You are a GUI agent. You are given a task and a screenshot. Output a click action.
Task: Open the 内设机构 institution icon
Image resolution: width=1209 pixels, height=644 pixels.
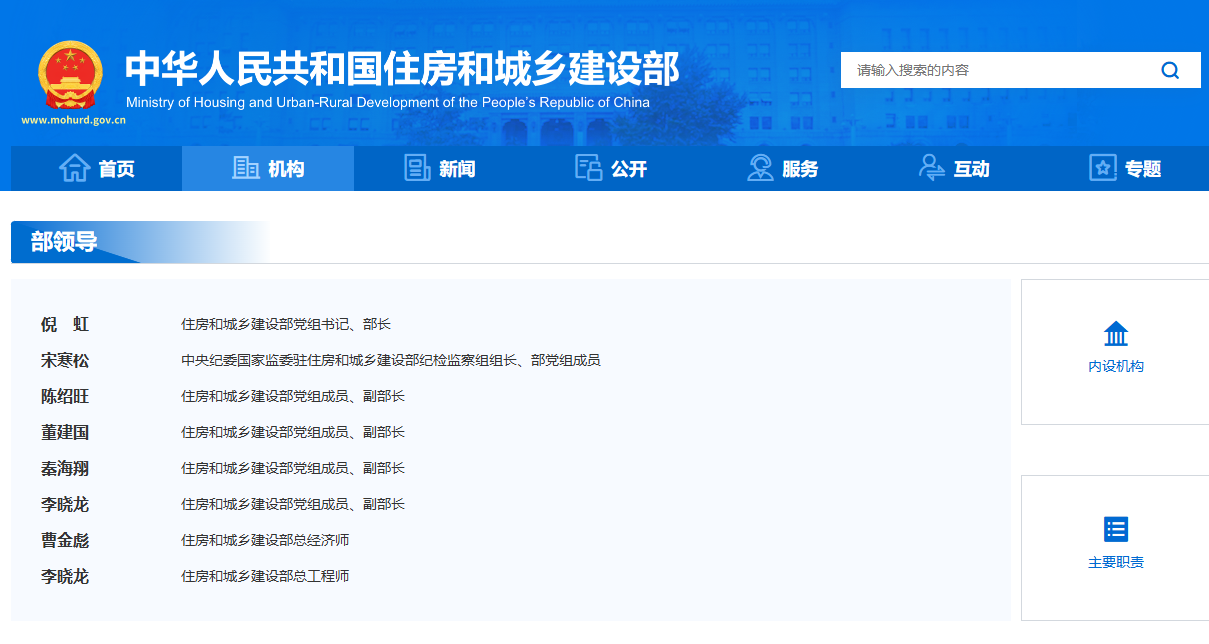pos(1115,334)
